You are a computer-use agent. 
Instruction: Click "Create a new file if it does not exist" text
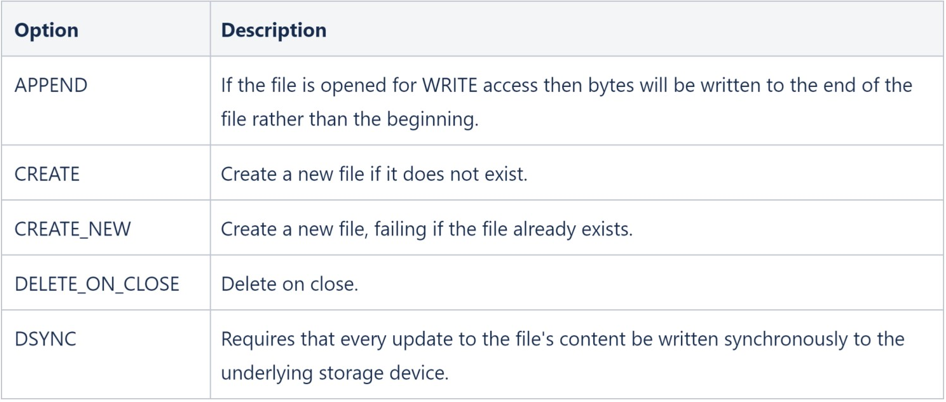(x=373, y=174)
